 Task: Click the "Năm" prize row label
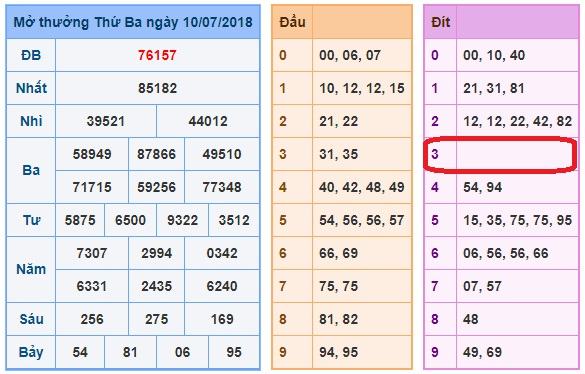pyautogui.click(x=31, y=269)
